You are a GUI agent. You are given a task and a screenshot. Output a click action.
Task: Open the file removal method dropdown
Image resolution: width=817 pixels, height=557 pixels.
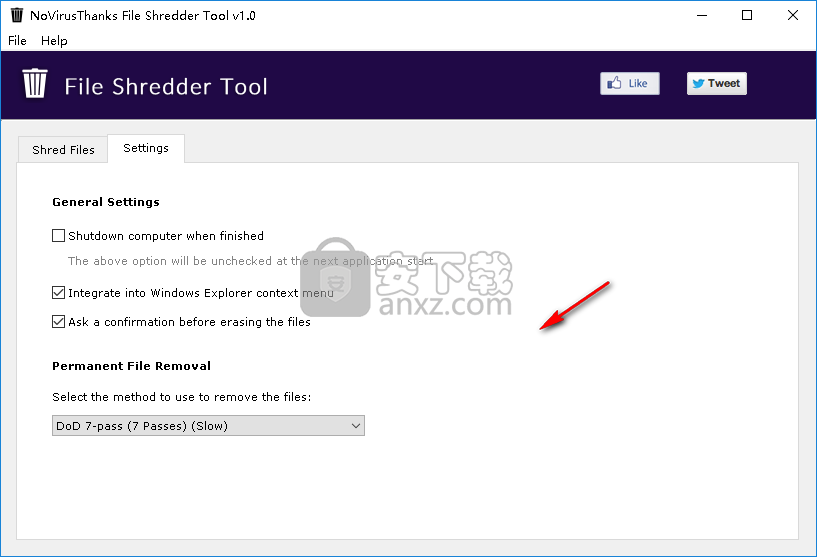click(208, 426)
